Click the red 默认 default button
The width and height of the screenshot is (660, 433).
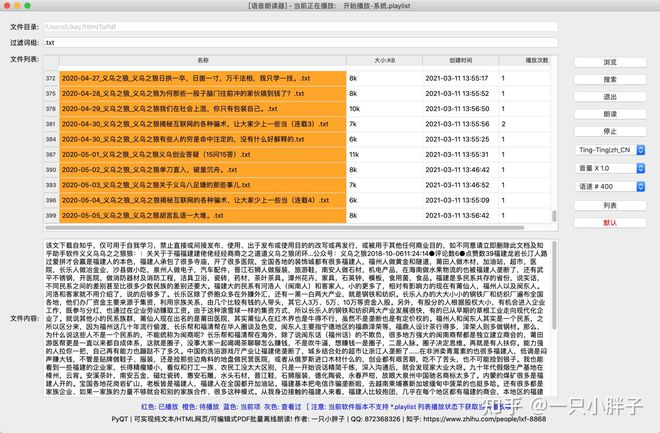coord(610,223)
